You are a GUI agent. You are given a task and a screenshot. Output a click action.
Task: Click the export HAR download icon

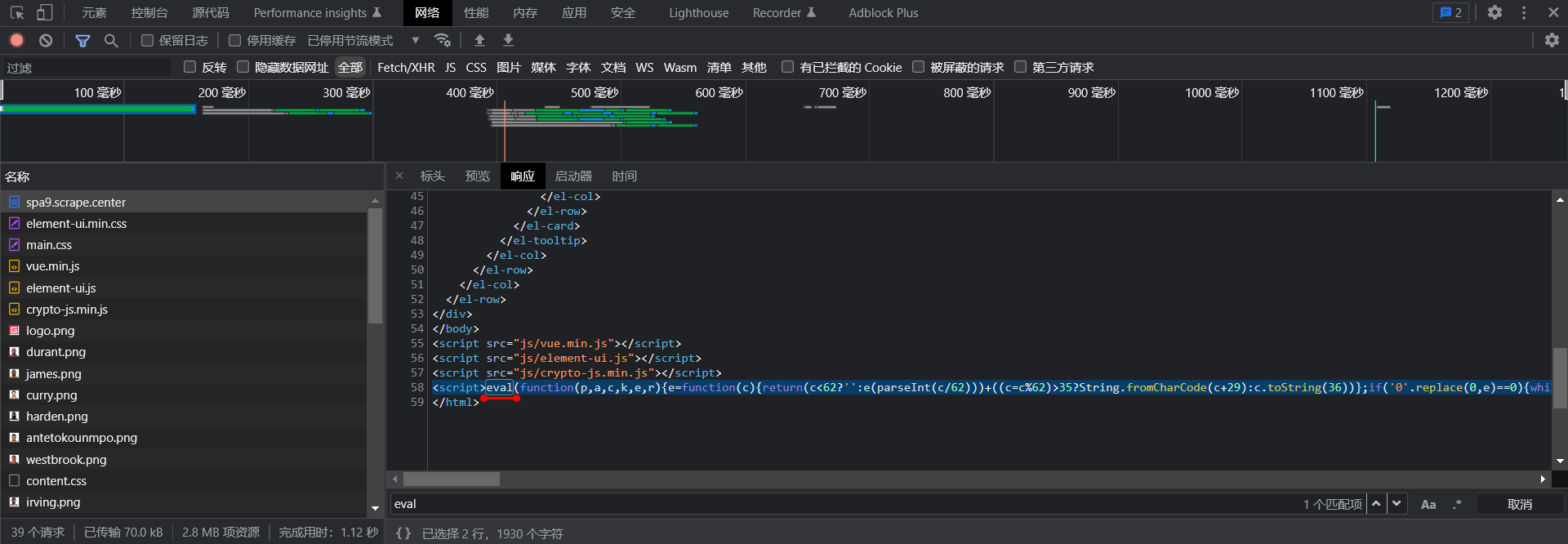(508, 40)
